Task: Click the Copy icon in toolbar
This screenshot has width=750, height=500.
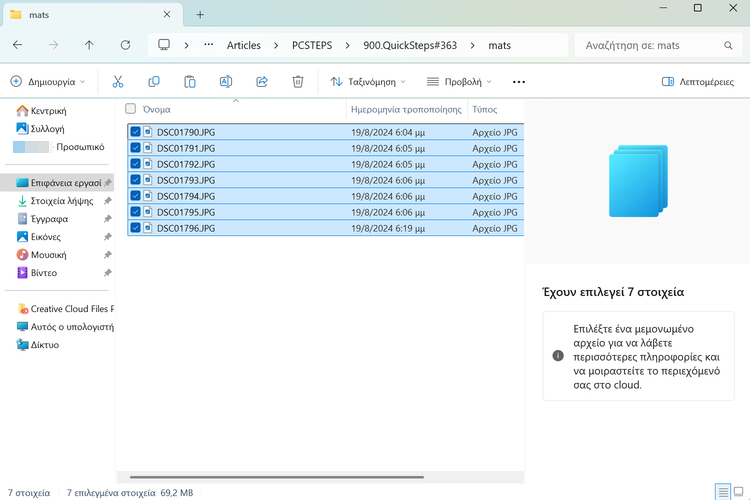Action: [x=154, y=82]
